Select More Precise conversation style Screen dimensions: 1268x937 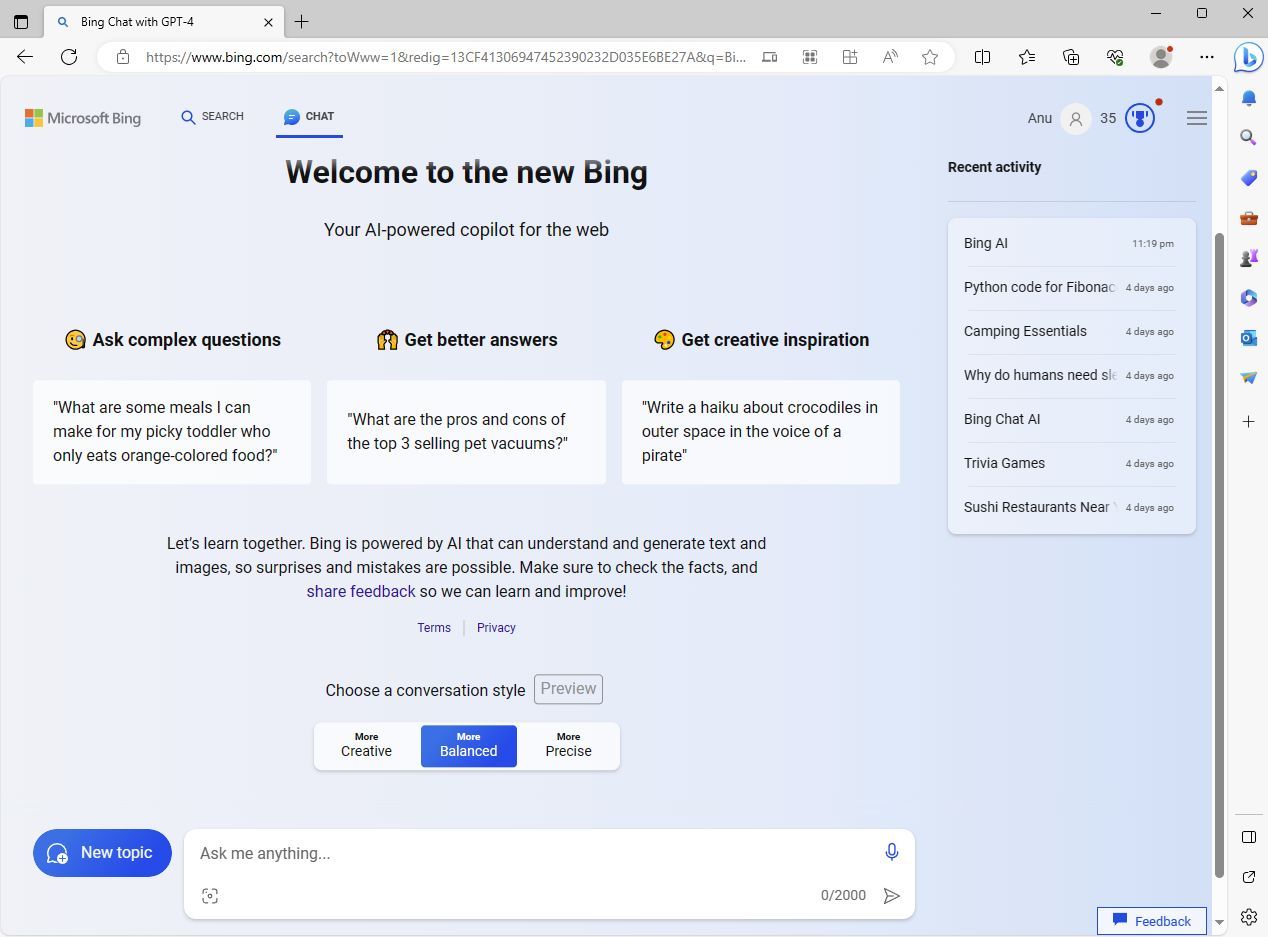tap(568, 746)
